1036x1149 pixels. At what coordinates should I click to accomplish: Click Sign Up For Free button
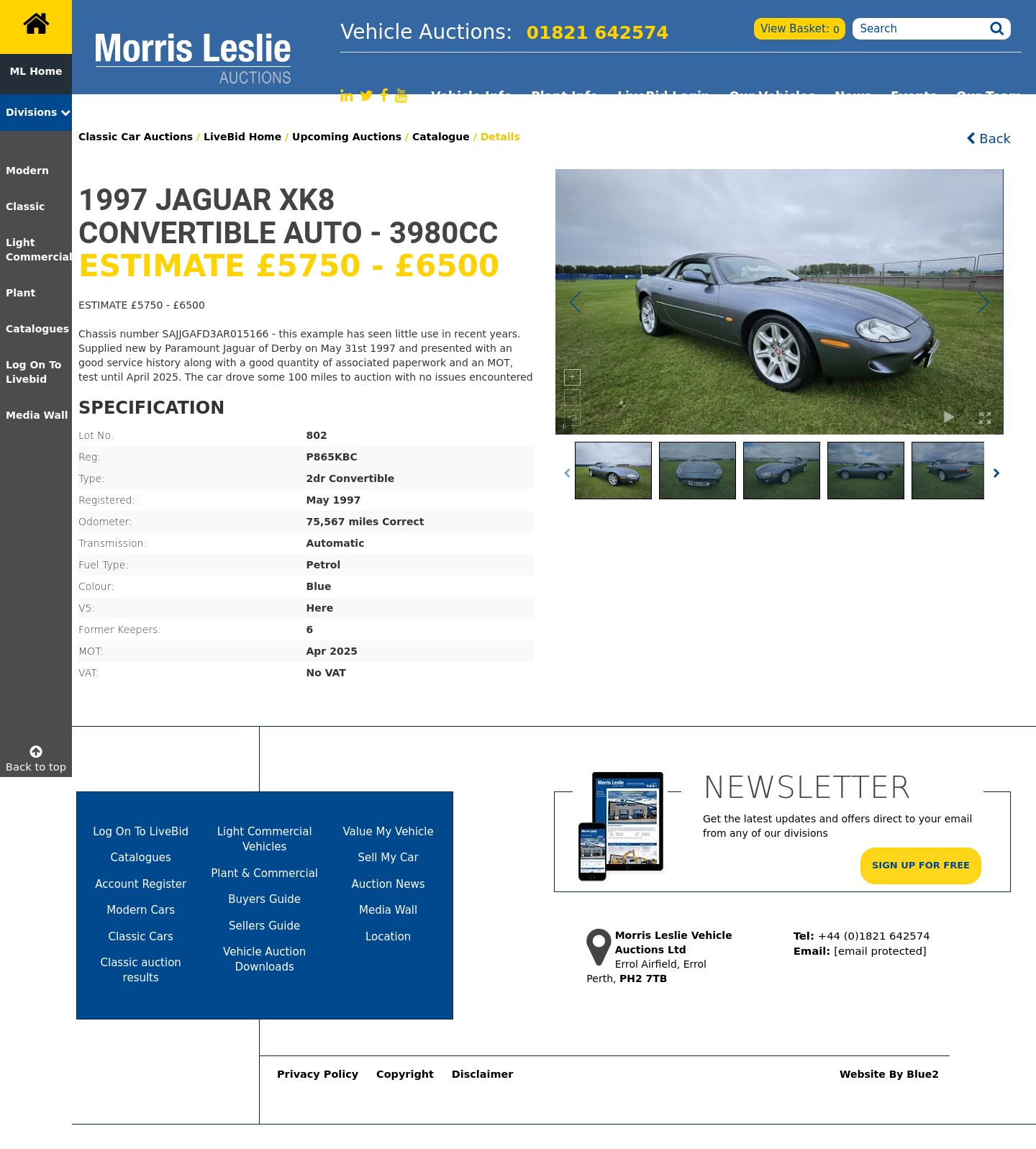[x=921, y=866]
